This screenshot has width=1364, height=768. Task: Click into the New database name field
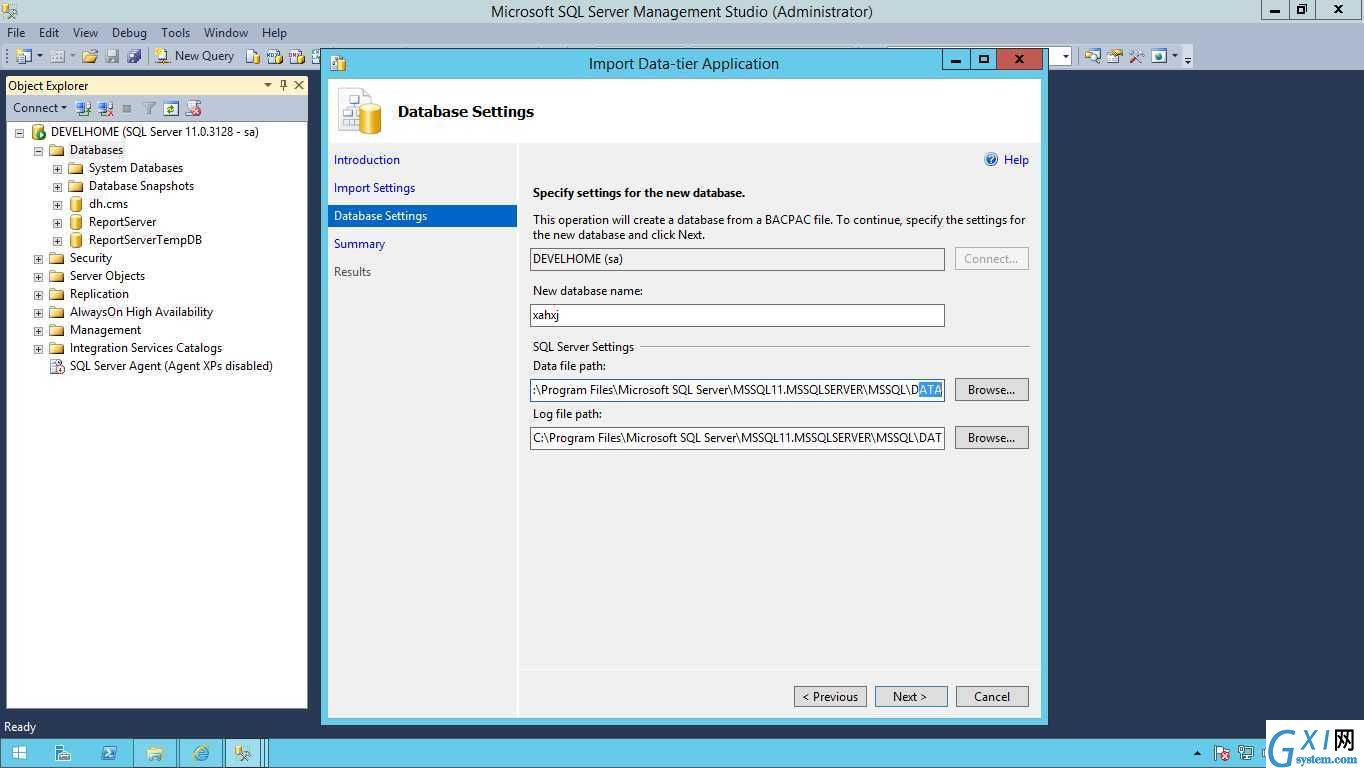click(x=737, y=315)
